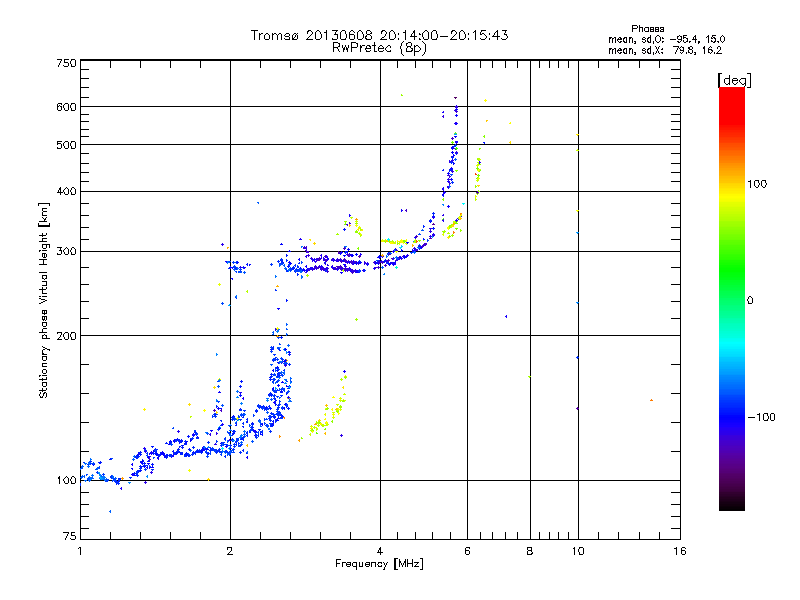Click y-axis tick label '75'
The width and height of the screenshot is (800, 600).
coord(70,536)
